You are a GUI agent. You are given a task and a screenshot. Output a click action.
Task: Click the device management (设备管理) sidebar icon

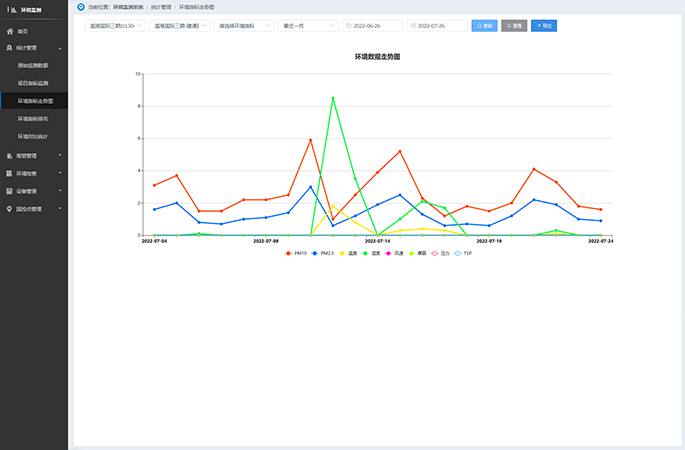pos(9,191)
